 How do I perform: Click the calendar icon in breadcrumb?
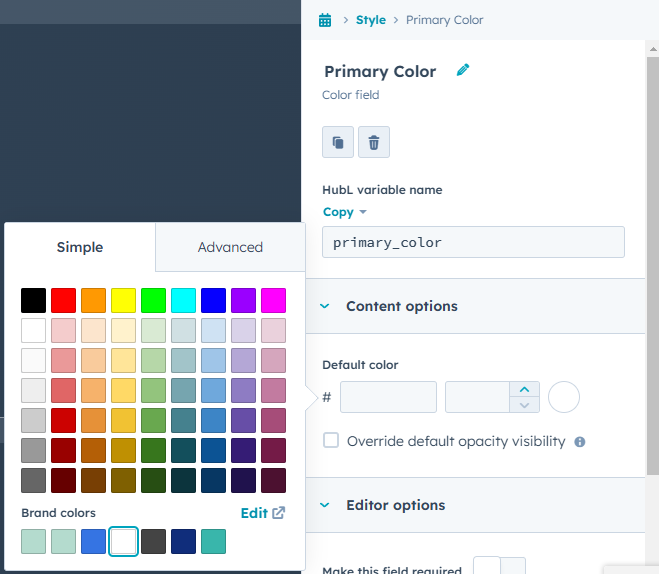click(x=325, y=20)
